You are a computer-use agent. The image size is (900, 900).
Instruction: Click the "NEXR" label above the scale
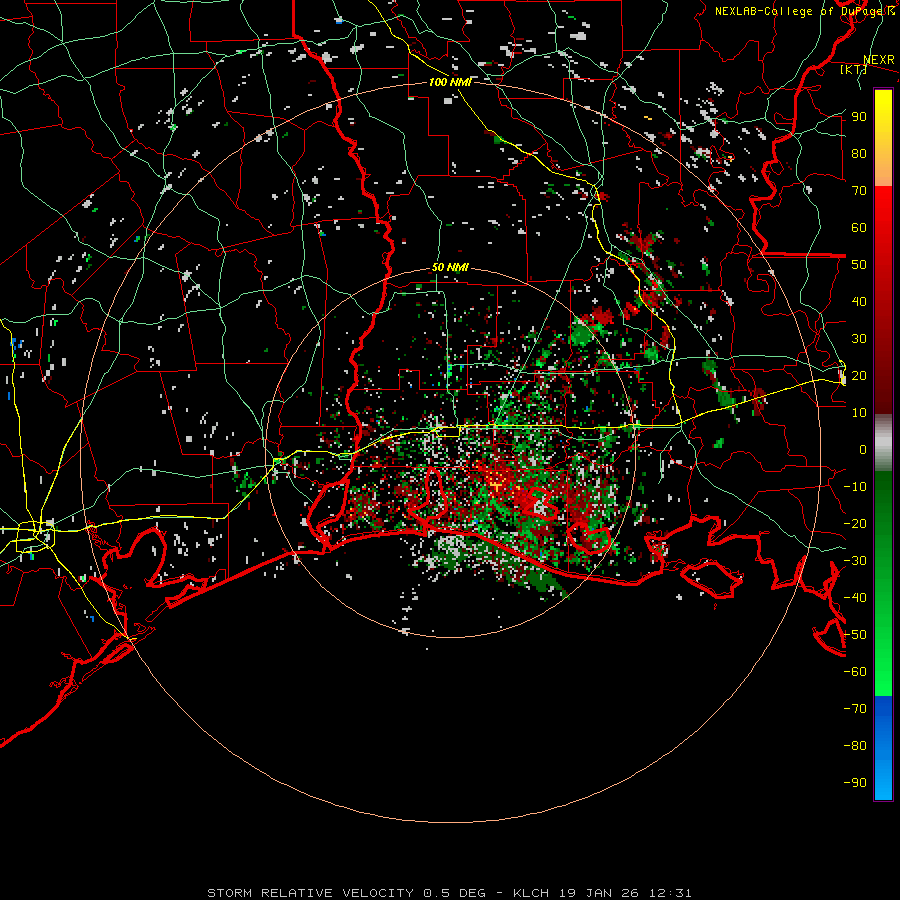click(879, 60)
